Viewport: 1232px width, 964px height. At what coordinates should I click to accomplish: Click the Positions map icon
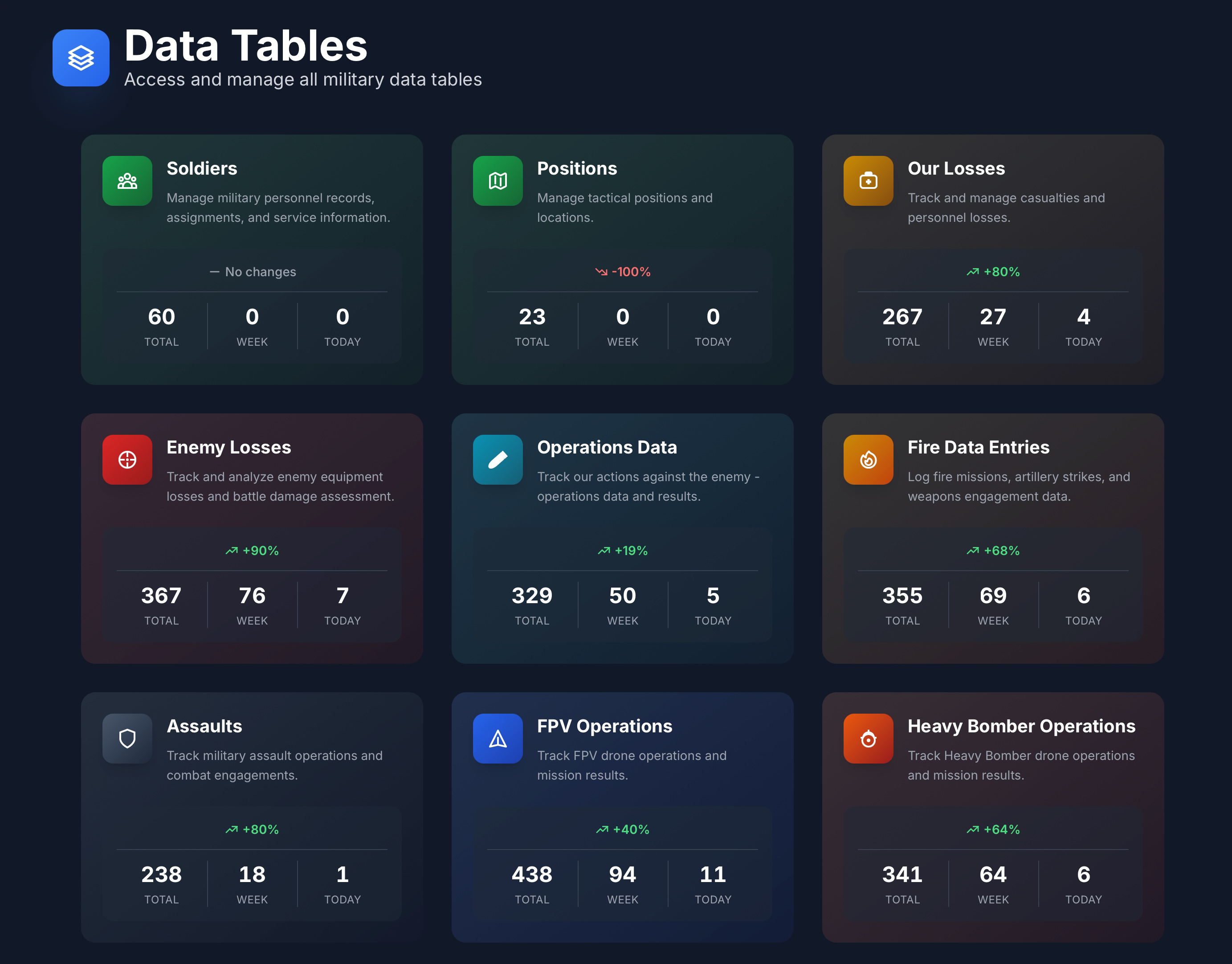tap(498, 180)
